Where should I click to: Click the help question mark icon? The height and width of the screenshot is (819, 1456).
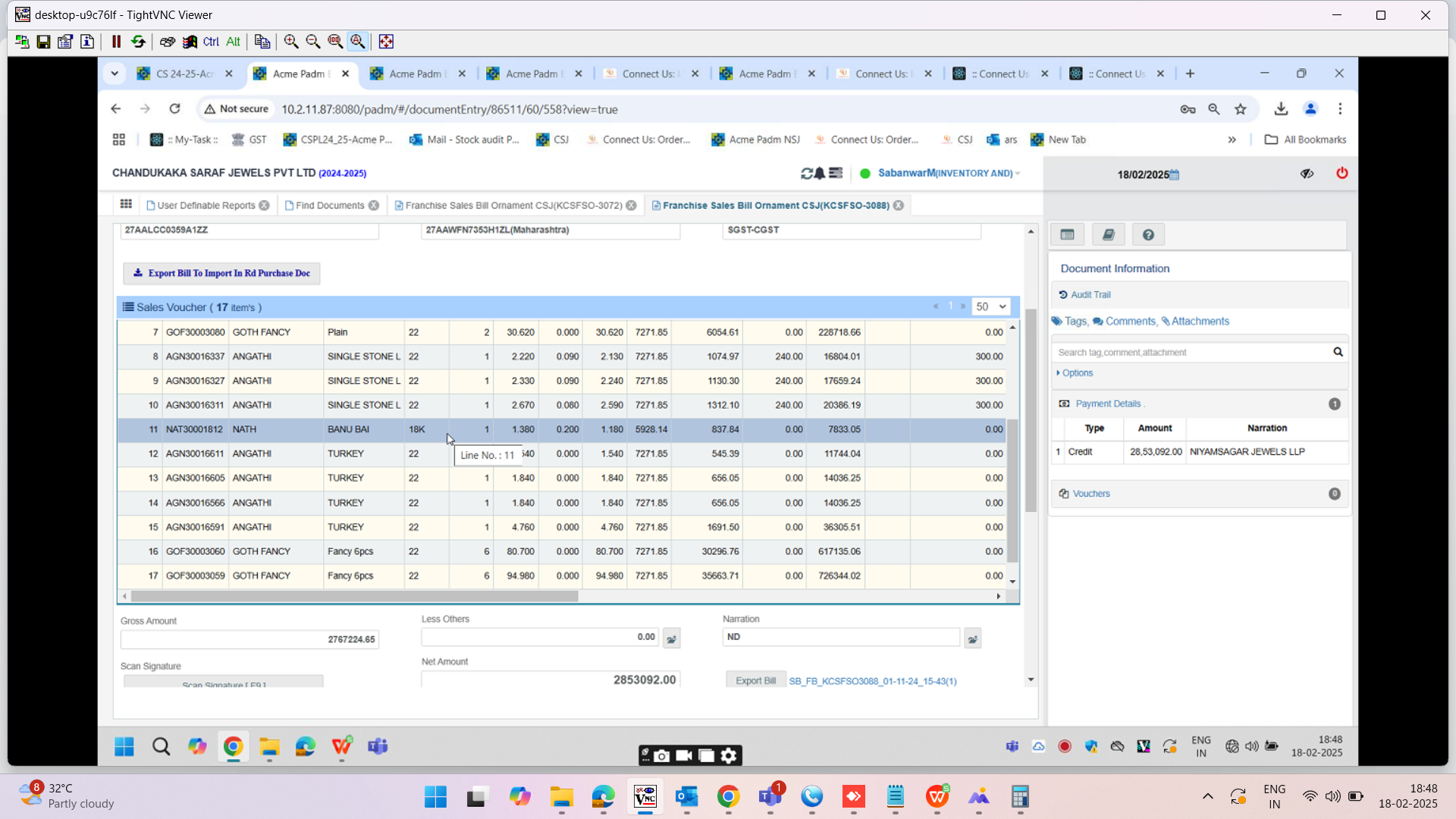pyautogui.click(x=1148, y=235)
